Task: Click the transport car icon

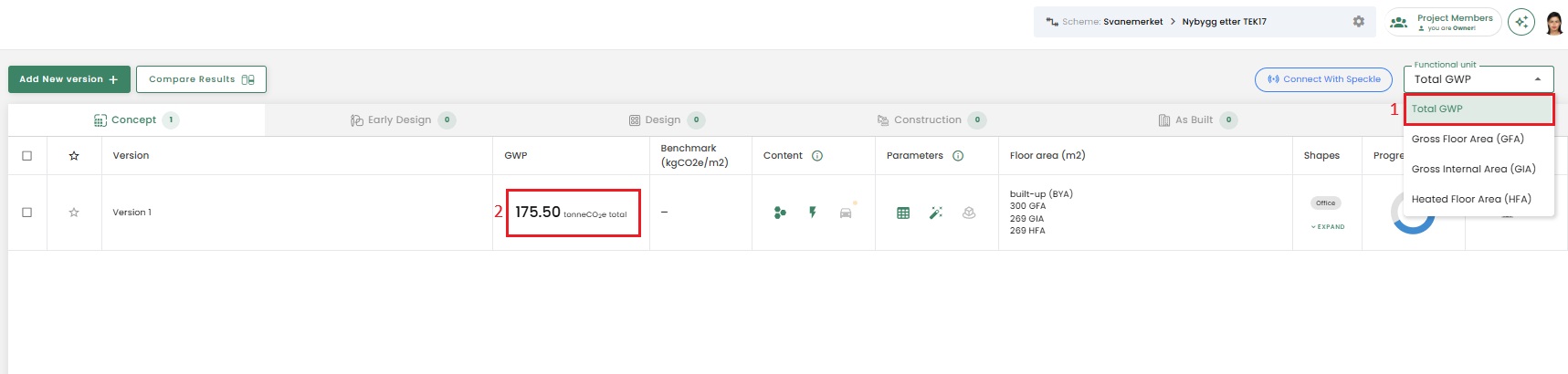Action: [846, 213]
